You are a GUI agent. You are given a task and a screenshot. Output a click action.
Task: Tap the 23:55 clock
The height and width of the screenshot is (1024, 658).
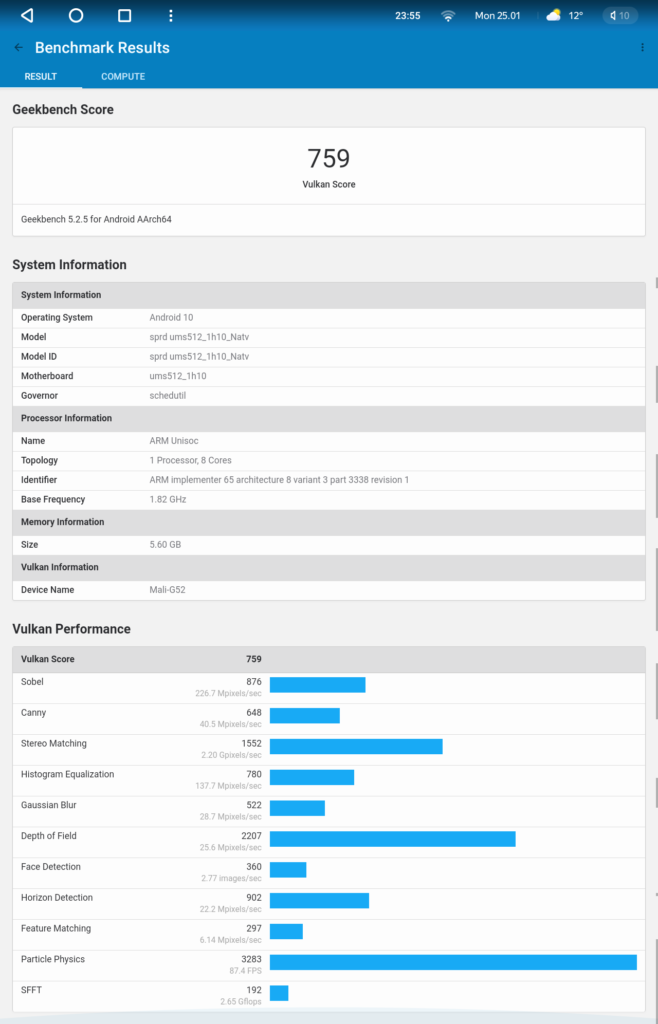click(x=407, y=16)
